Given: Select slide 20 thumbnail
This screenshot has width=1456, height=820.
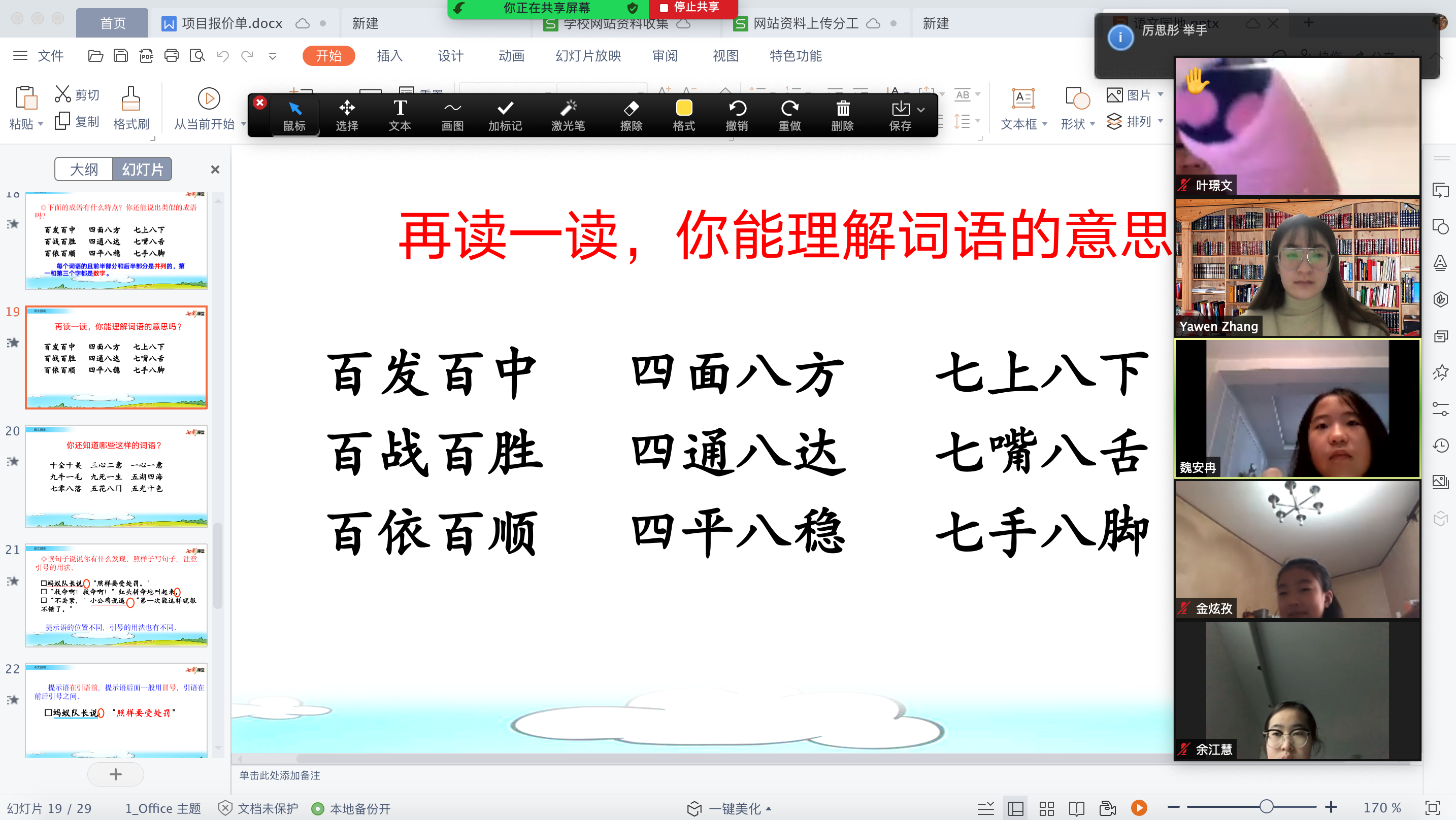Looking at the screenshot, I should pyautogui.click(x=116, y=476).
